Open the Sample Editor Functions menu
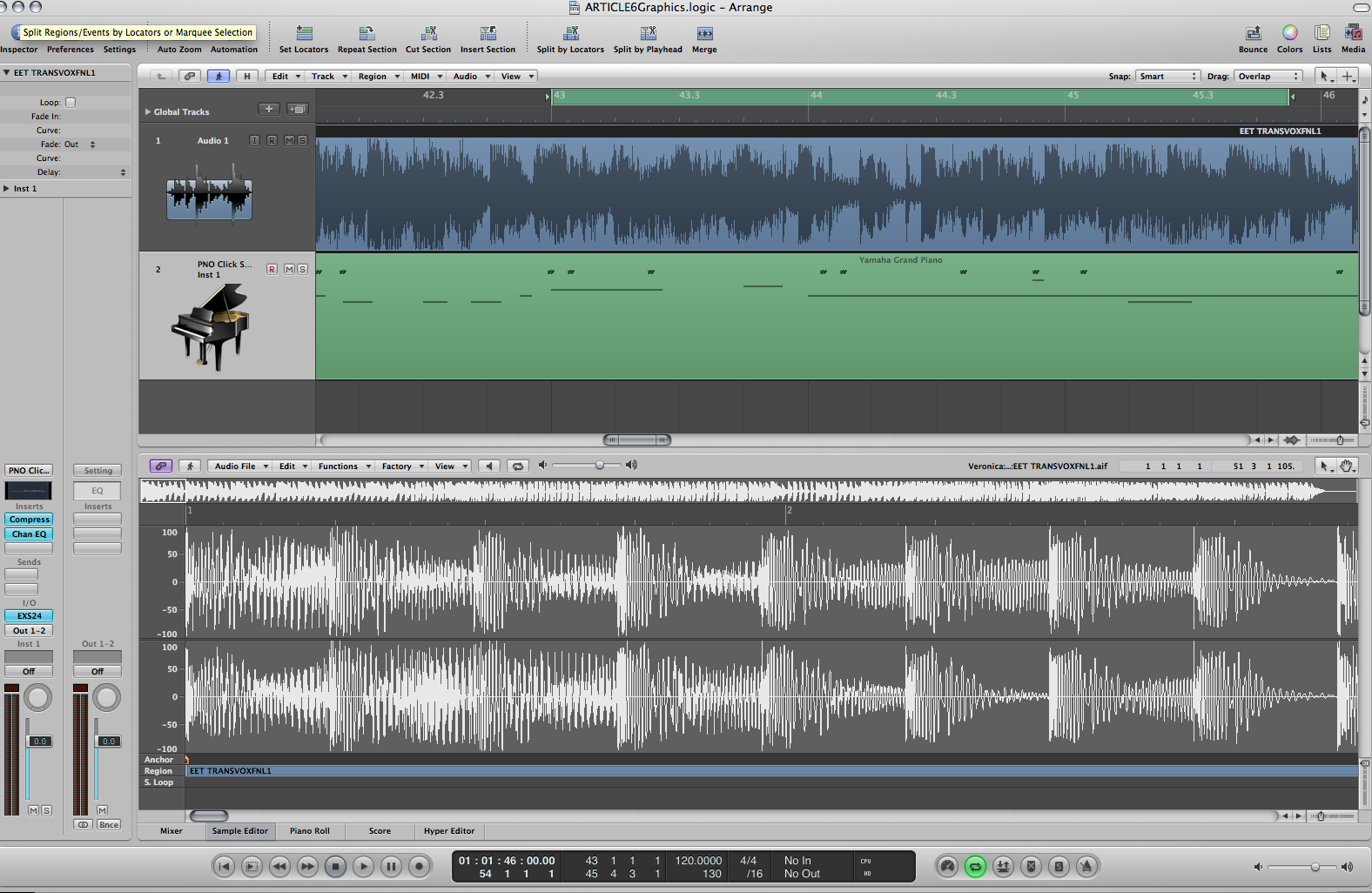 (345, 466)
